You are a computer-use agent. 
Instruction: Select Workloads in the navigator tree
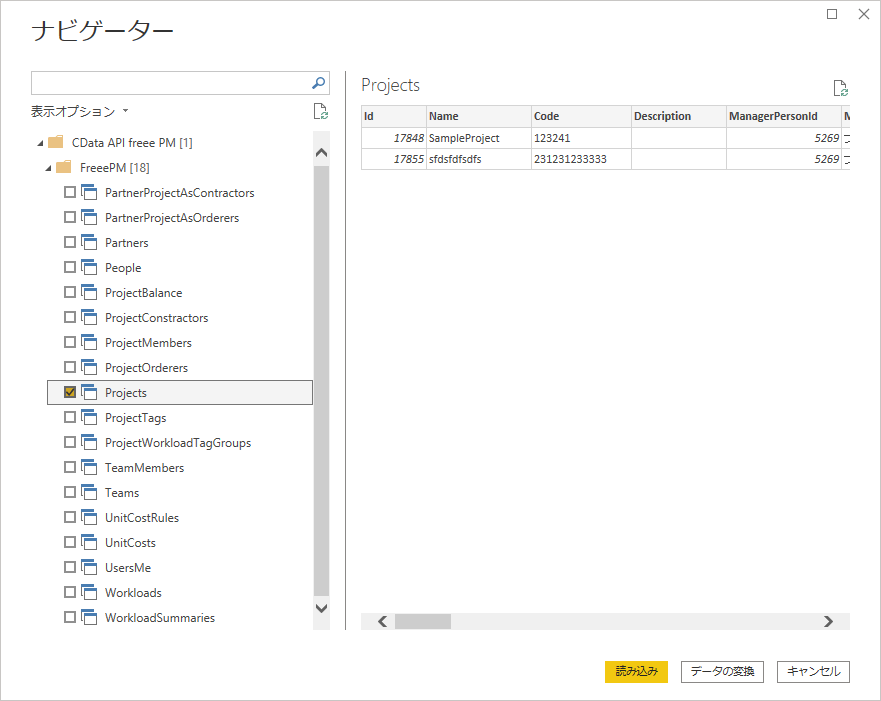[x=133, y=593]
